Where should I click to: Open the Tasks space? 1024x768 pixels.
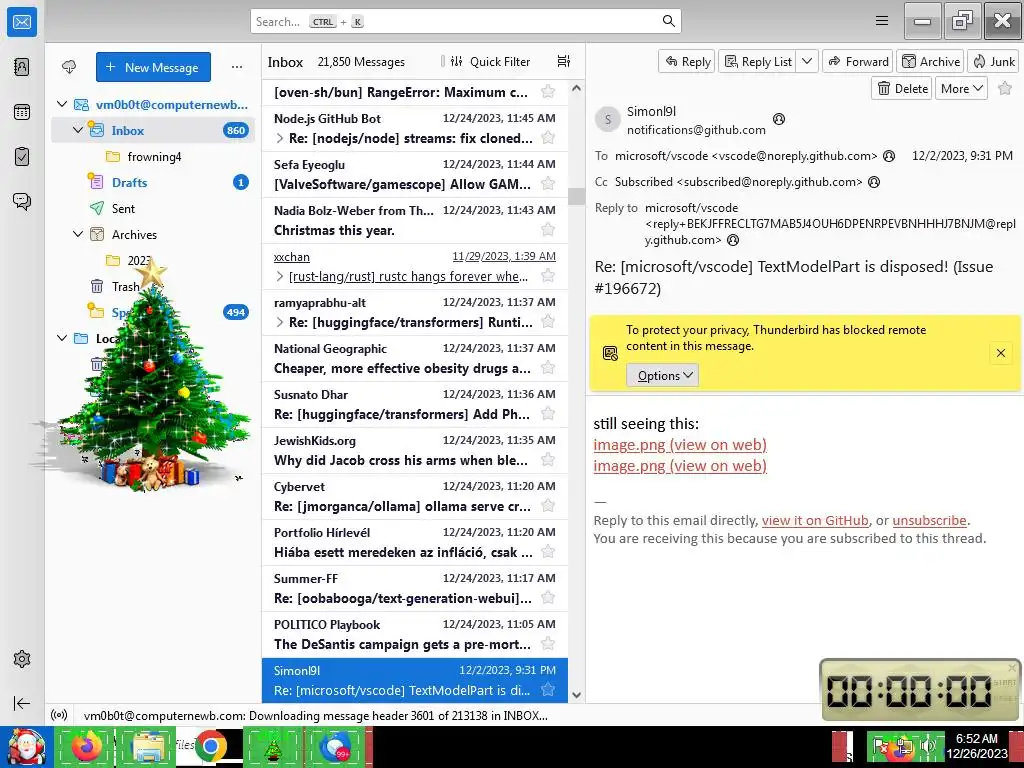point(22,157)
